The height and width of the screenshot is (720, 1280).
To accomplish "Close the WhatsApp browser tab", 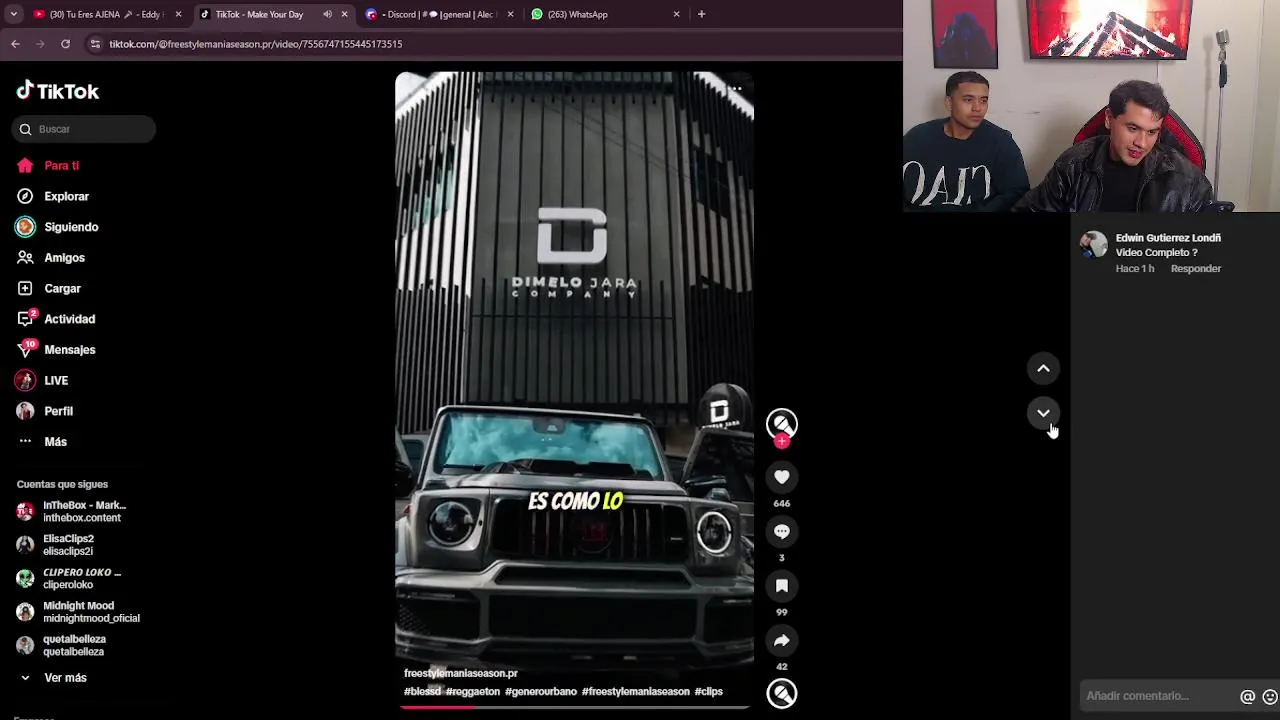I will [x=676, y=15].
